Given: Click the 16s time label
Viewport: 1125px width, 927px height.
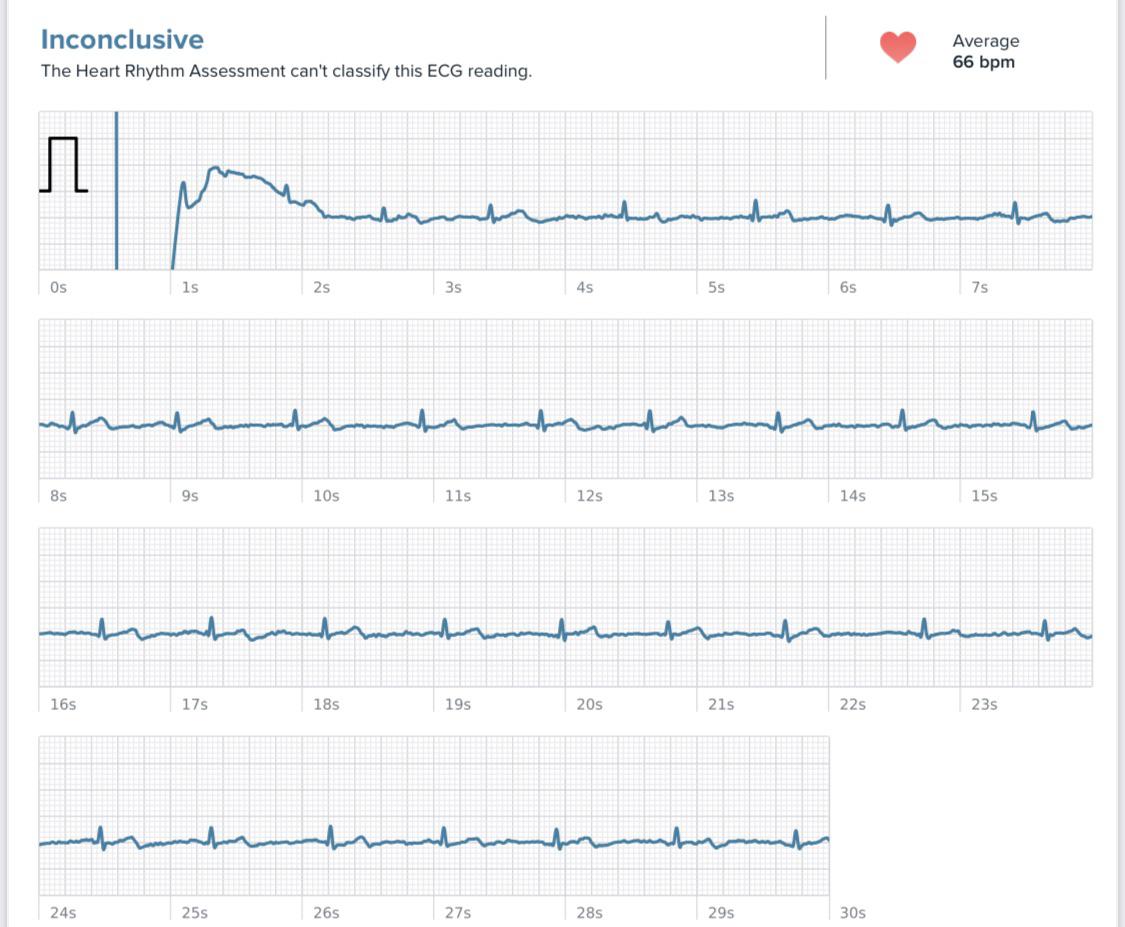Looking at the screenshot, I should (x=62, y=705).
